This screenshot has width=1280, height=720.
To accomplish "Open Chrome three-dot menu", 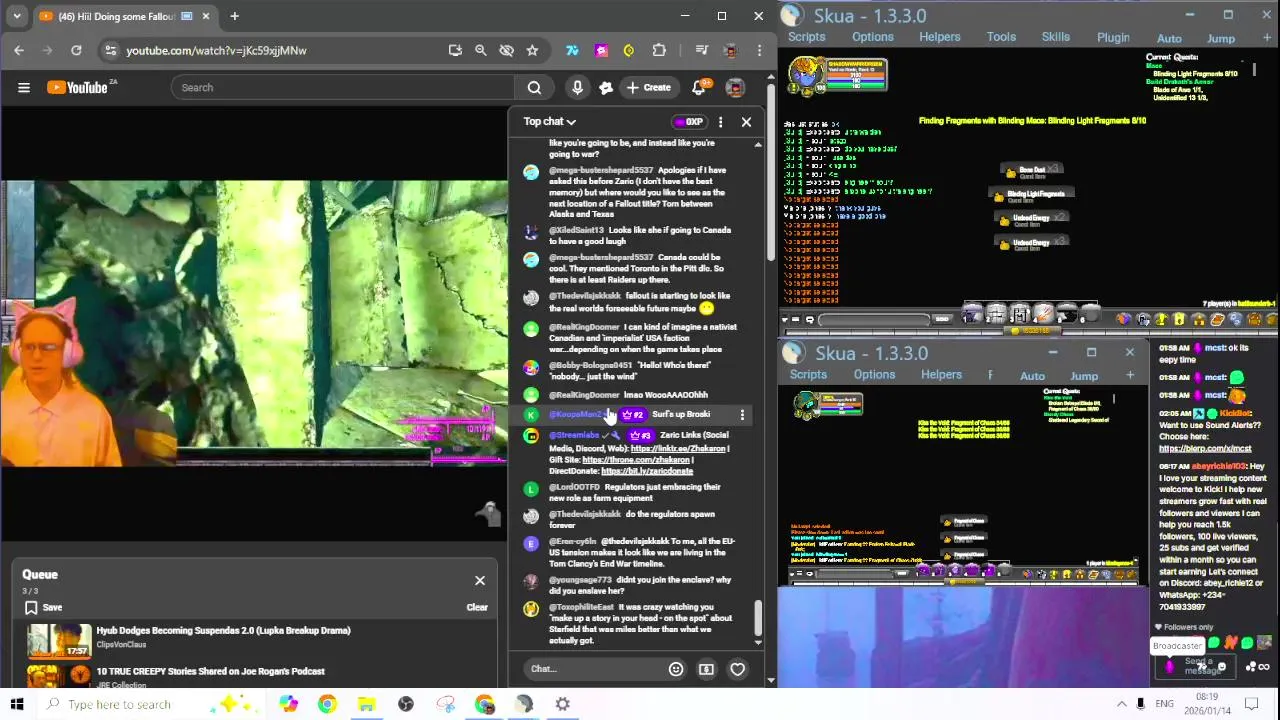I will (x=759, y=50).
